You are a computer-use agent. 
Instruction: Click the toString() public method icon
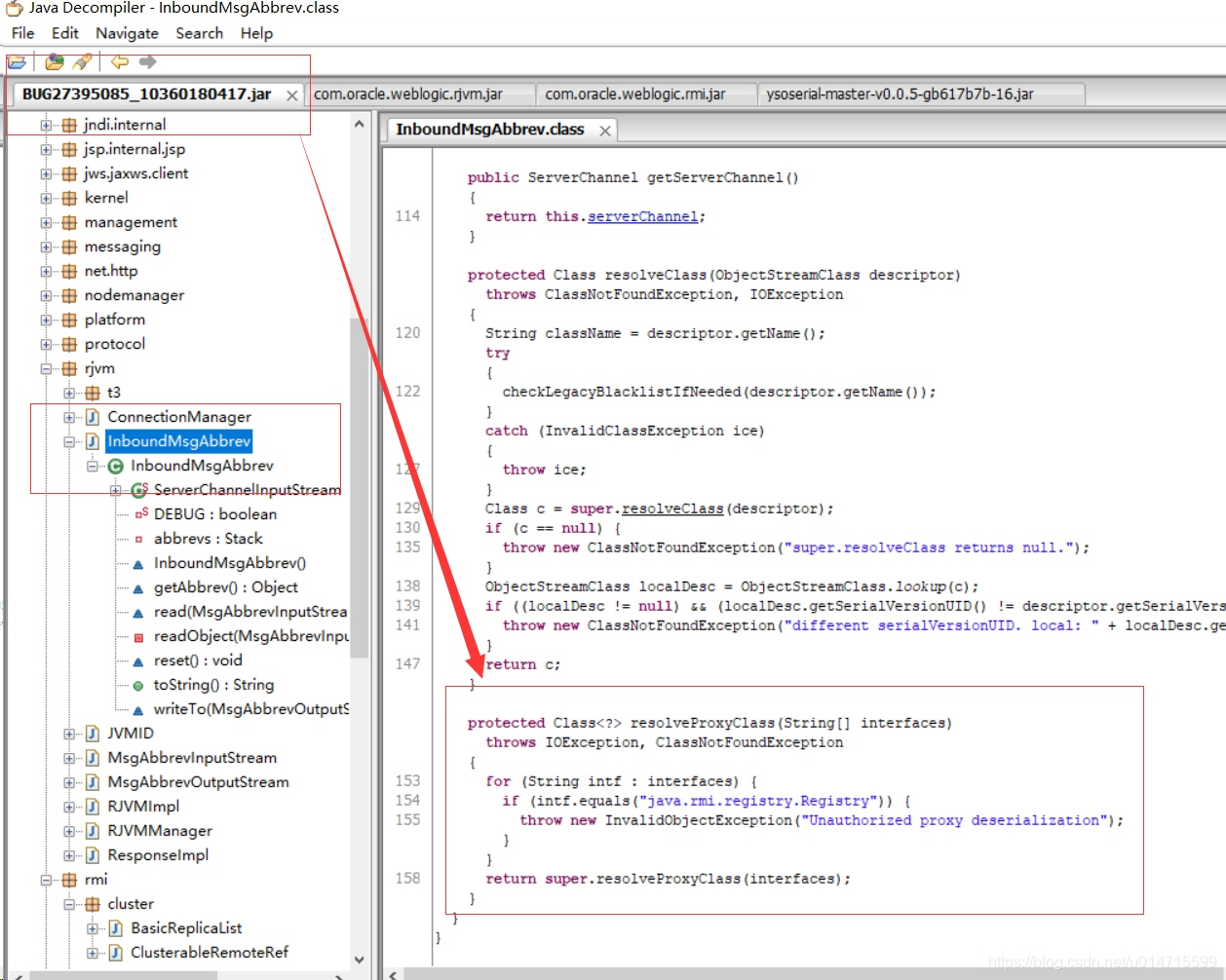[x=138, y=685]
